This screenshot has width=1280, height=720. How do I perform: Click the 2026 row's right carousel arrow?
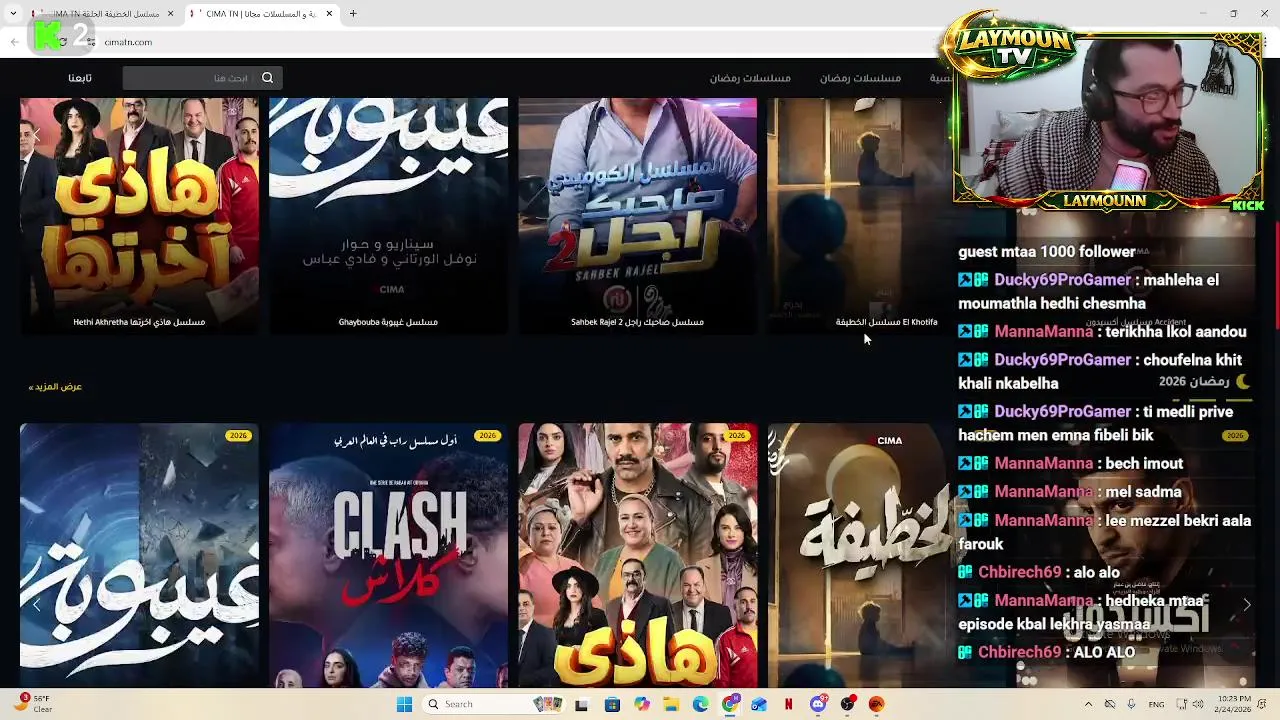pyautogui.click(x=1246, y=604)
